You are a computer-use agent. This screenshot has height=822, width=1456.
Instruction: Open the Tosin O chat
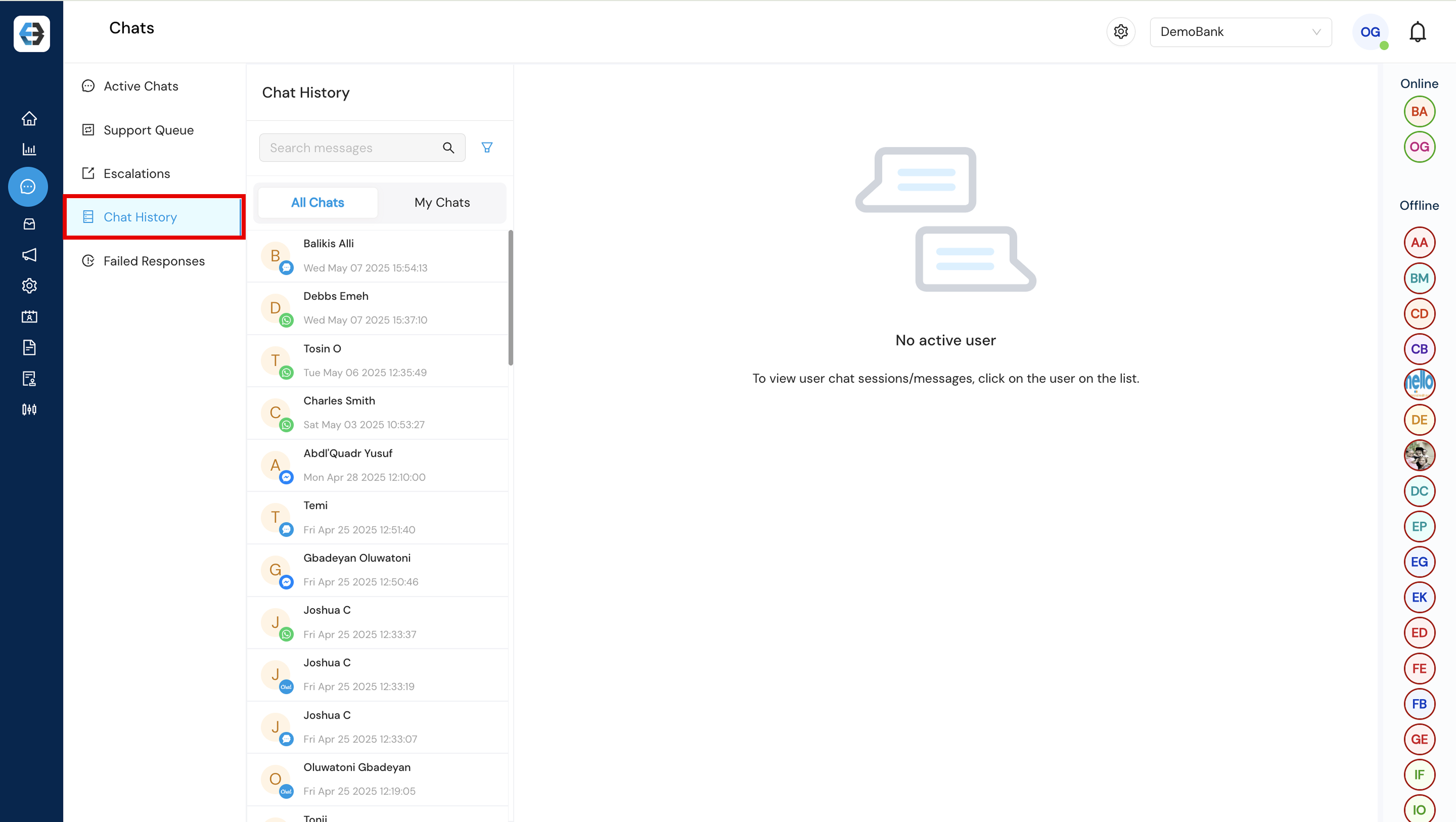point(377,361)
